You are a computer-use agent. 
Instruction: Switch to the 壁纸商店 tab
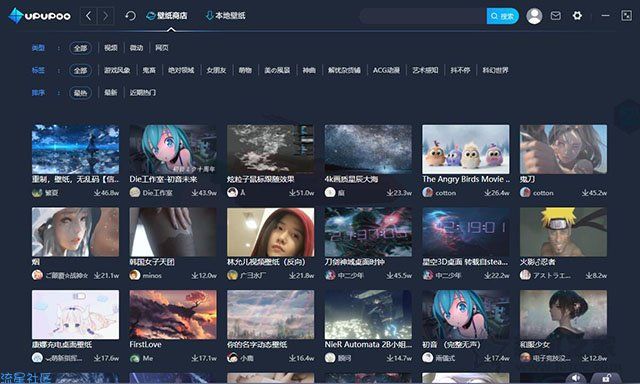[167, 16]
